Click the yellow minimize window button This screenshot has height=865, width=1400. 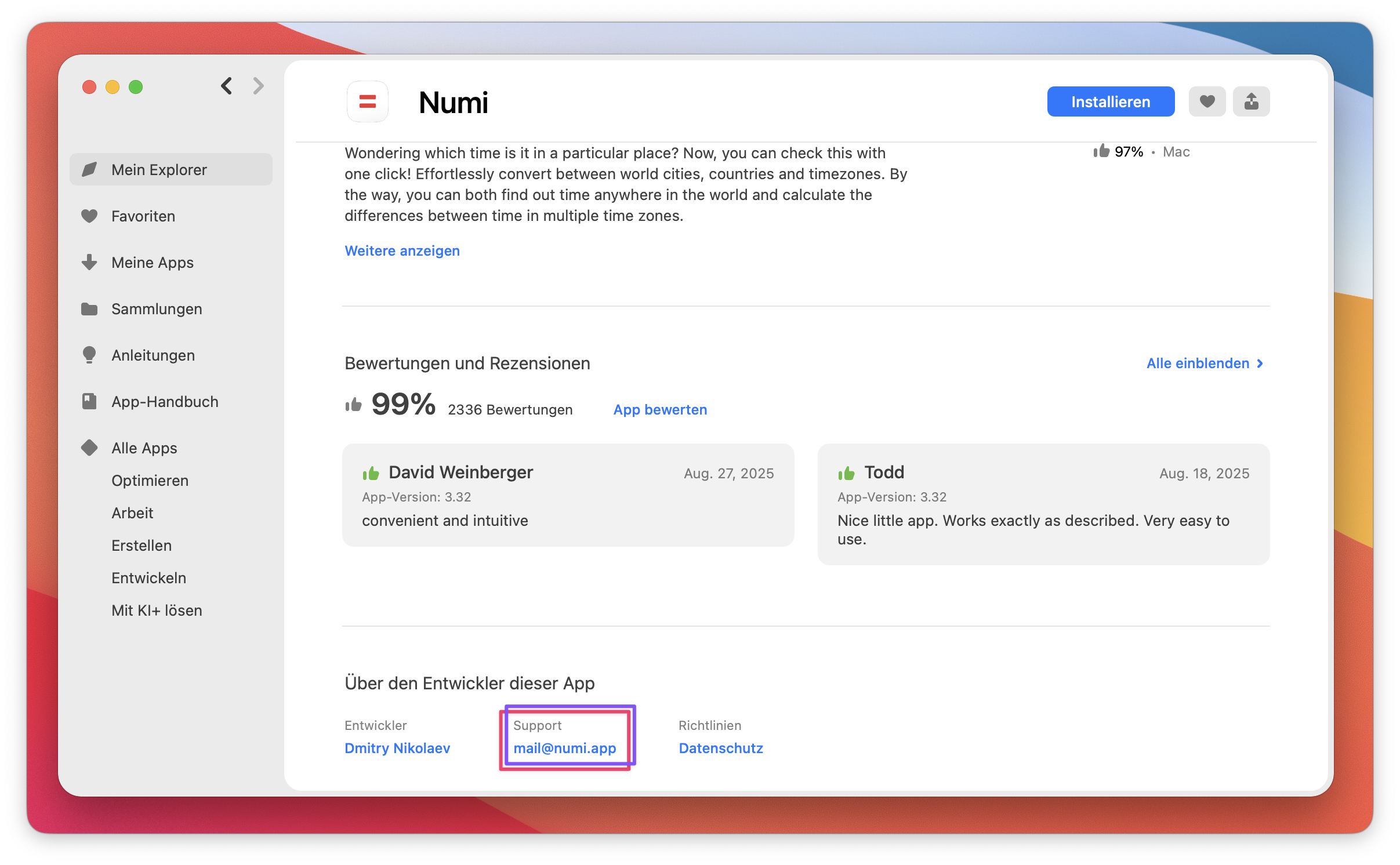pos(113,87)
